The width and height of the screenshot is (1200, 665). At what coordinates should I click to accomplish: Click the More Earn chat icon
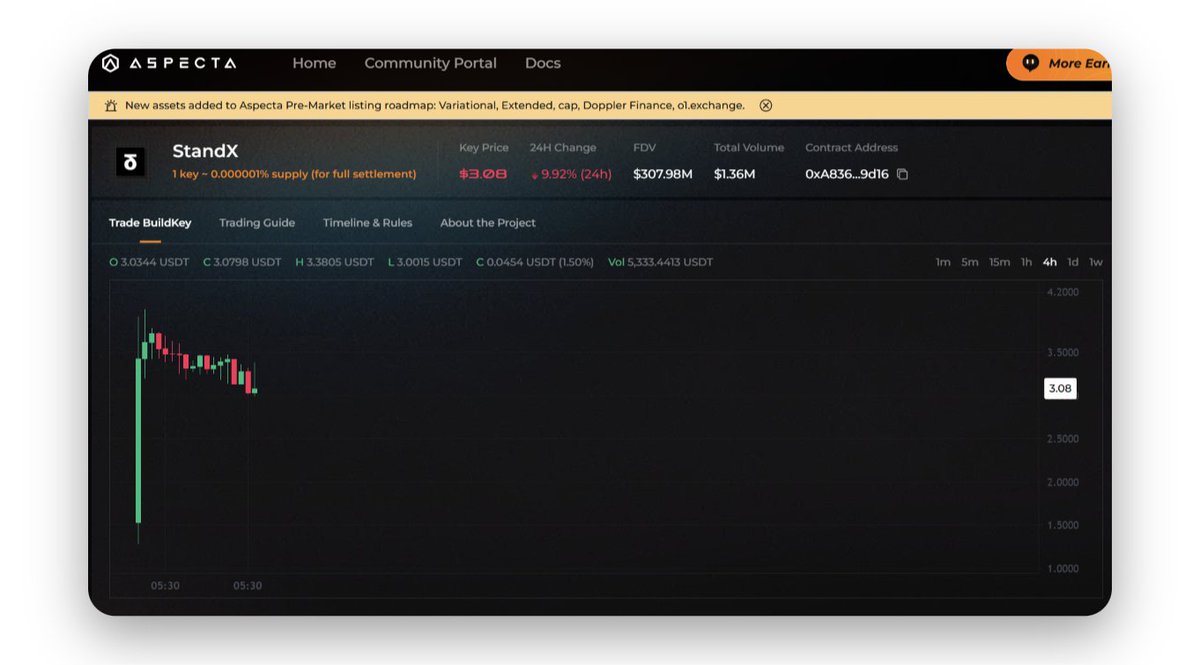coord(1030,63)
